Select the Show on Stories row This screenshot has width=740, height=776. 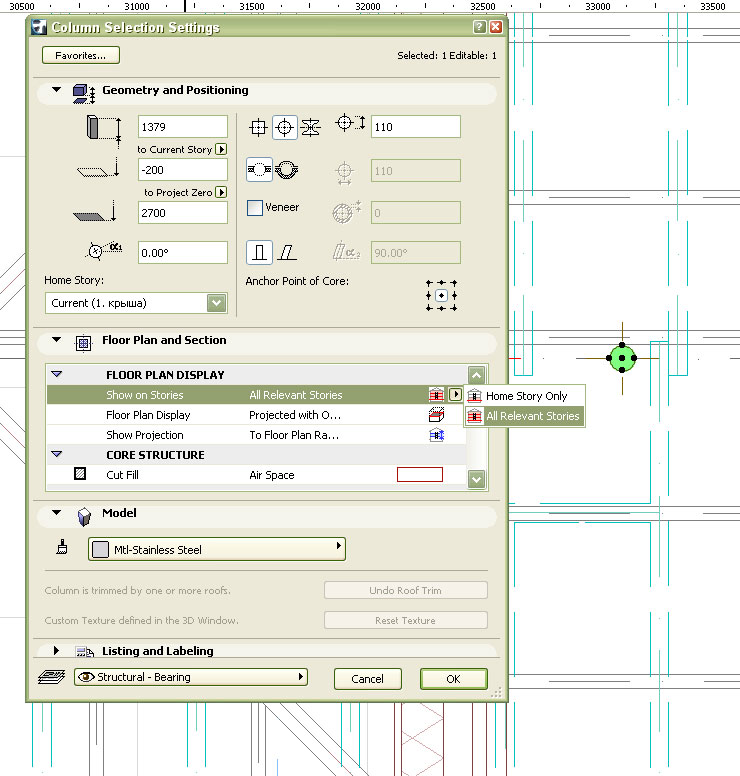coord(255,395)
